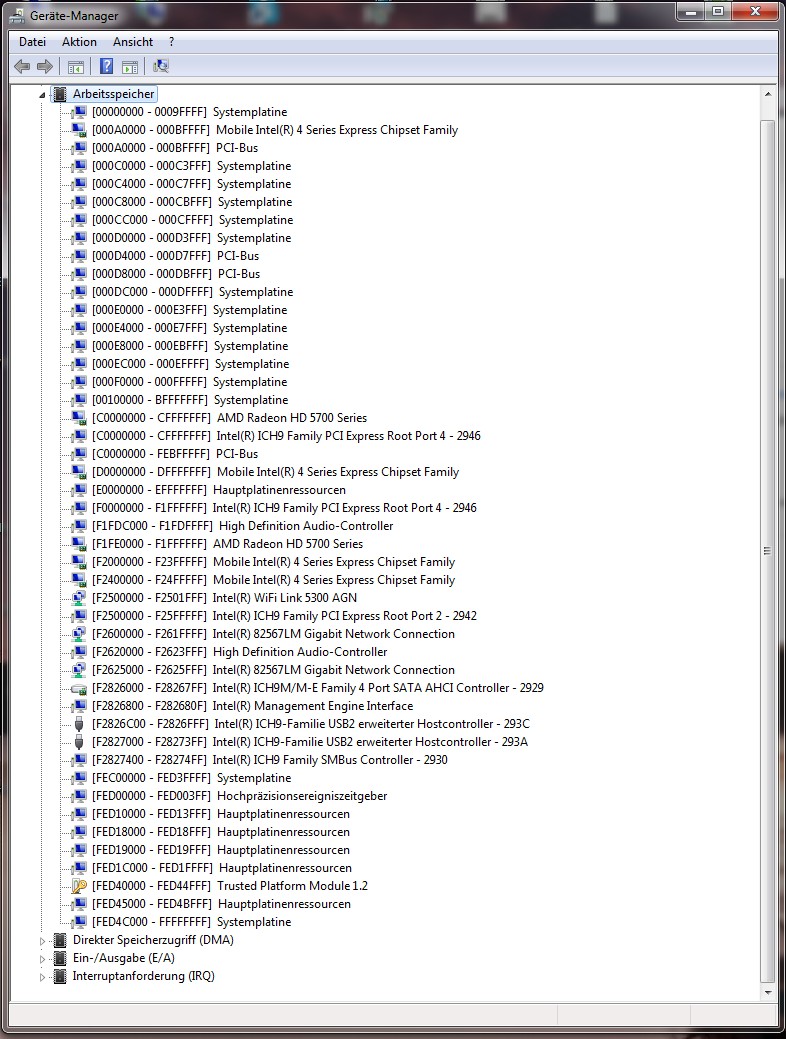786x1039 pixels.
Task: Click display icon of [F1FE0000] AMD Radeon row
Action: 79,544
